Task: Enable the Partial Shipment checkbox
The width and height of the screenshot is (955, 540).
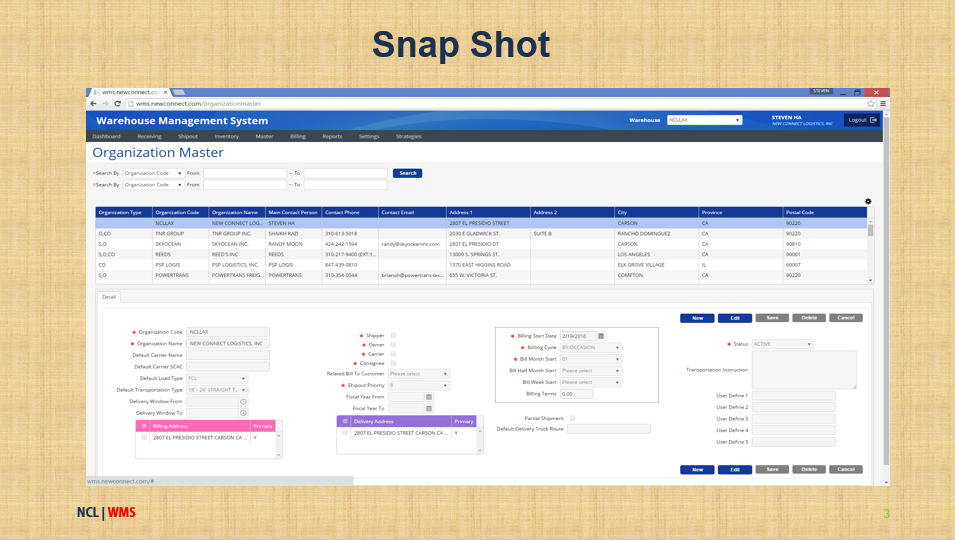Action: tap(573, 418)
